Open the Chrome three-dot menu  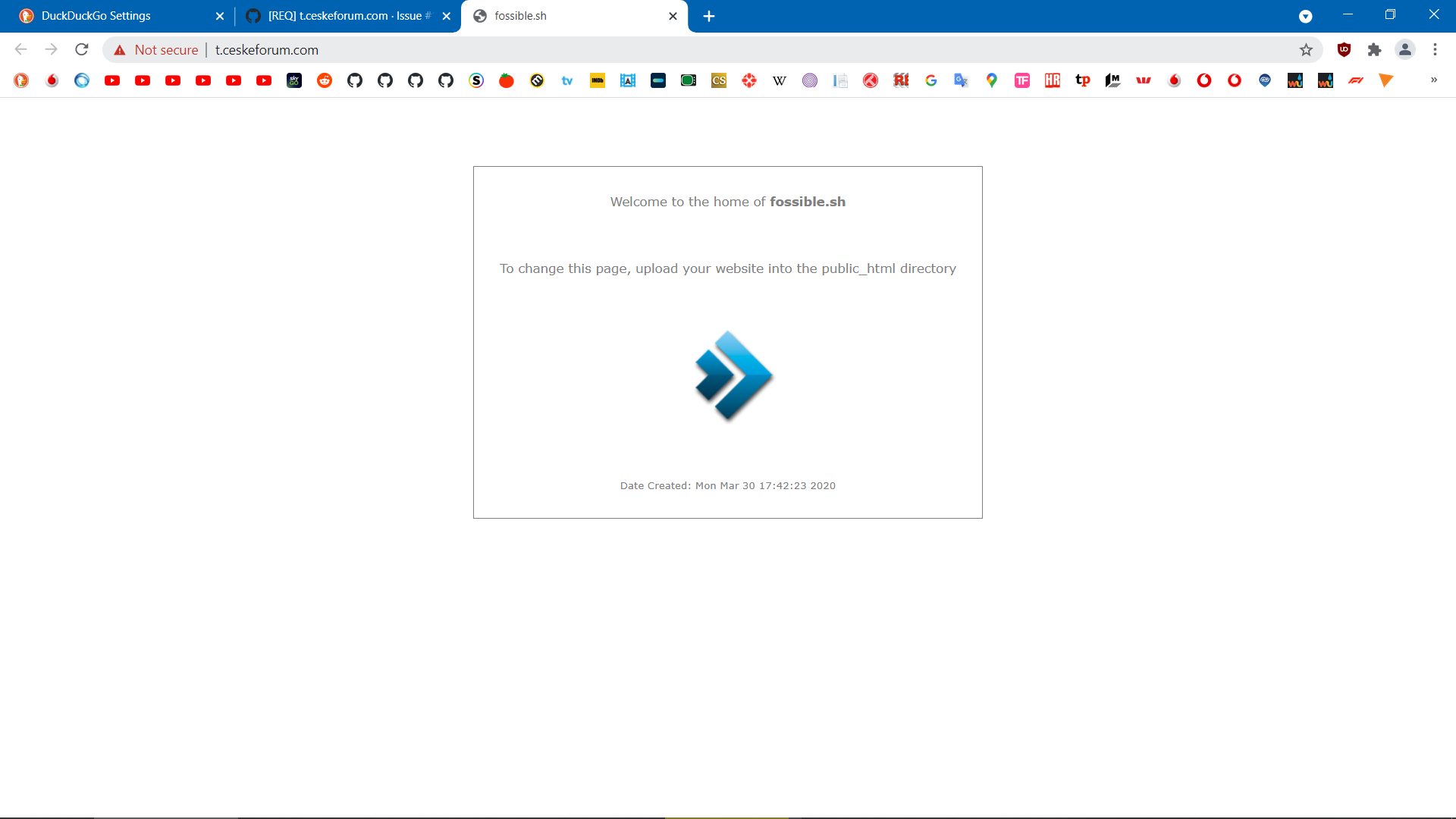pyautogui.click(x=1435, y=49)
